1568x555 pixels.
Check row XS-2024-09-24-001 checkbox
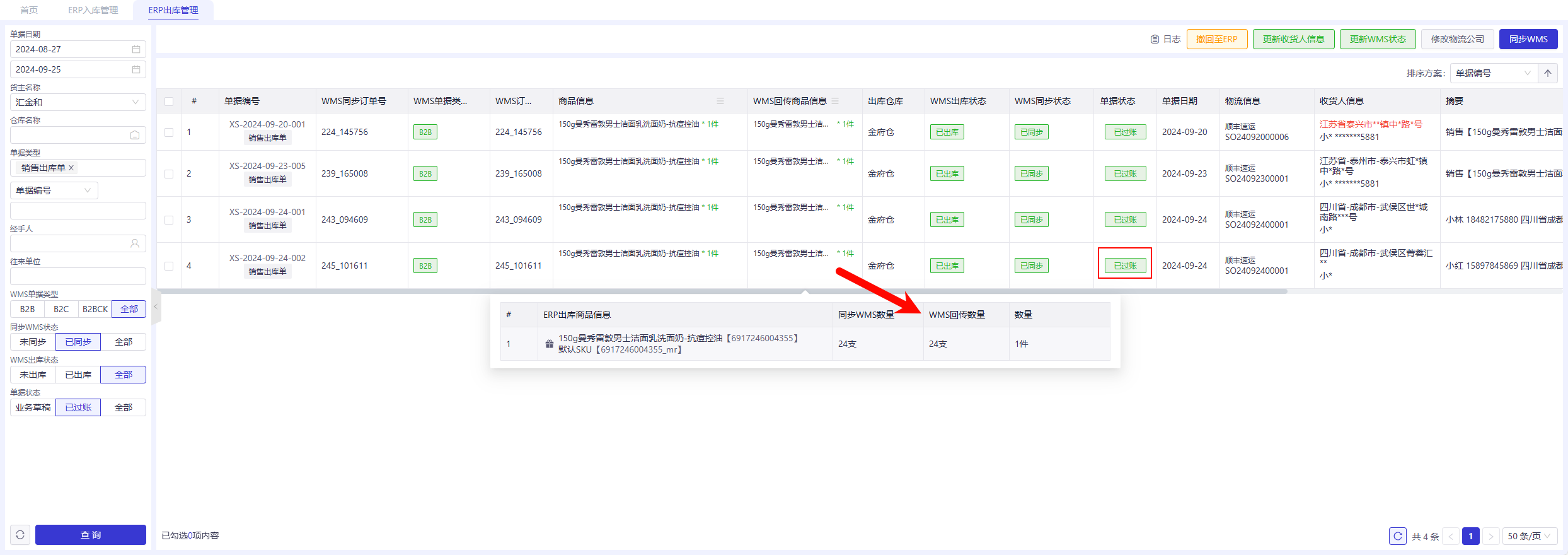click(x=169, y=220)
